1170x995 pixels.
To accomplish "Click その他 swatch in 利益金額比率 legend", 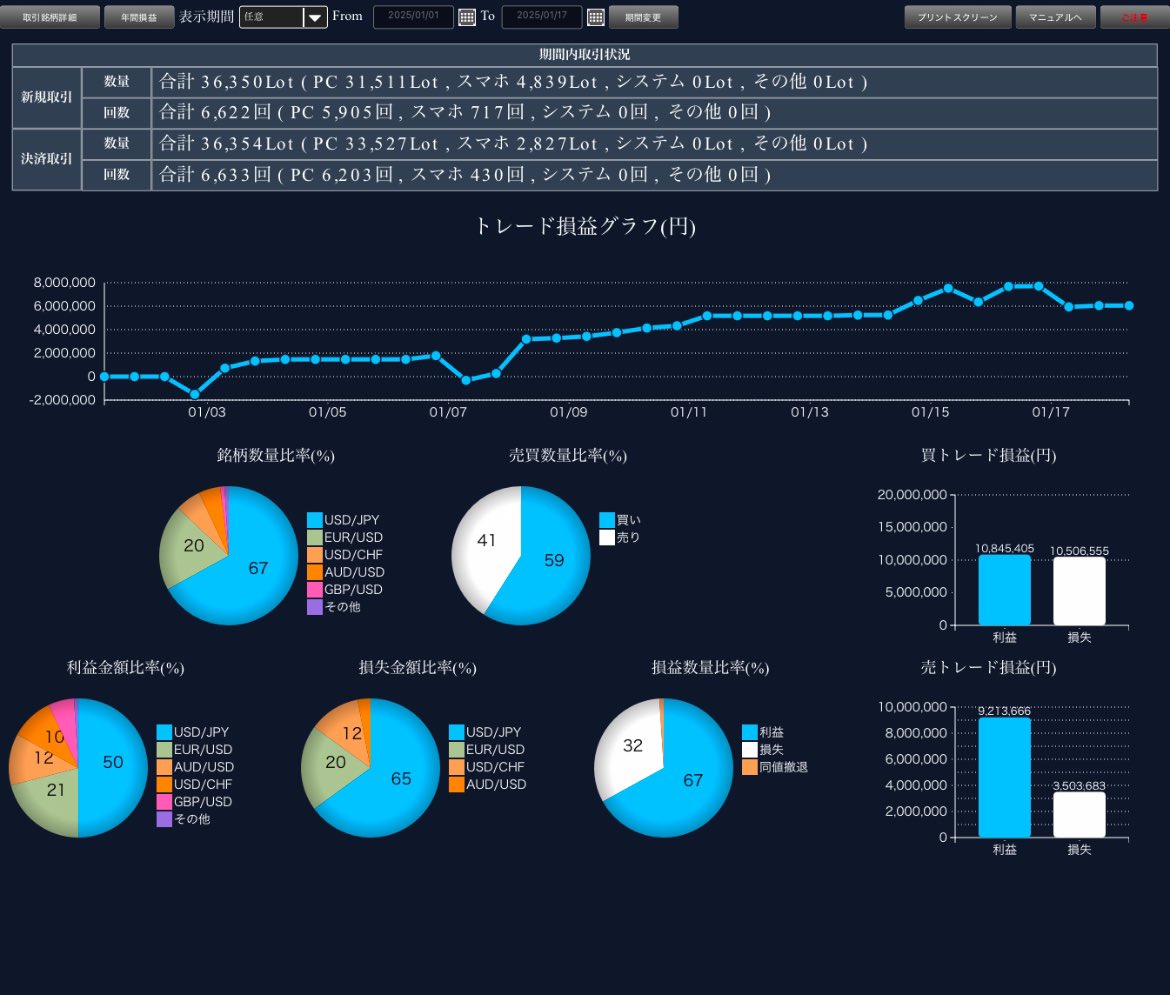I will [164, 819].
